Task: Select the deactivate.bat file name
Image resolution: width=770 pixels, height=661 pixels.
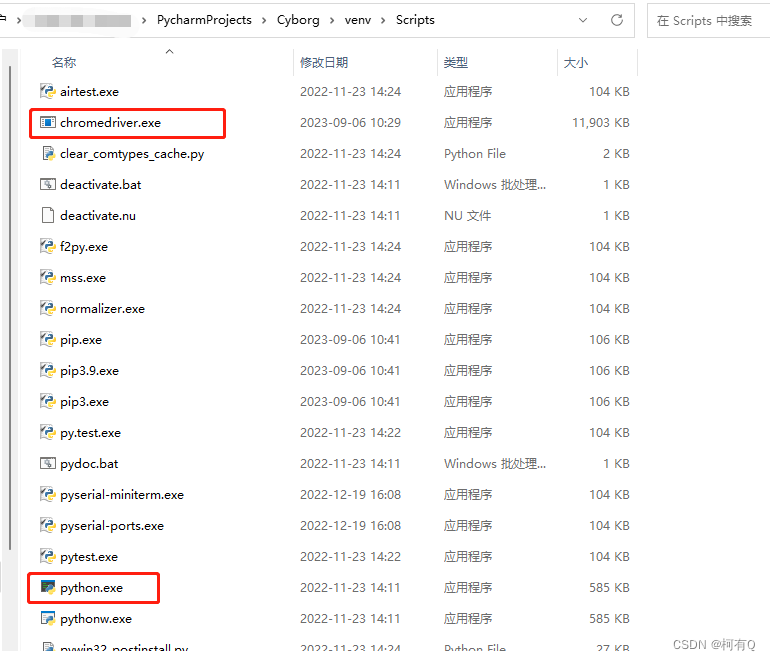Action: pos(101,185)
